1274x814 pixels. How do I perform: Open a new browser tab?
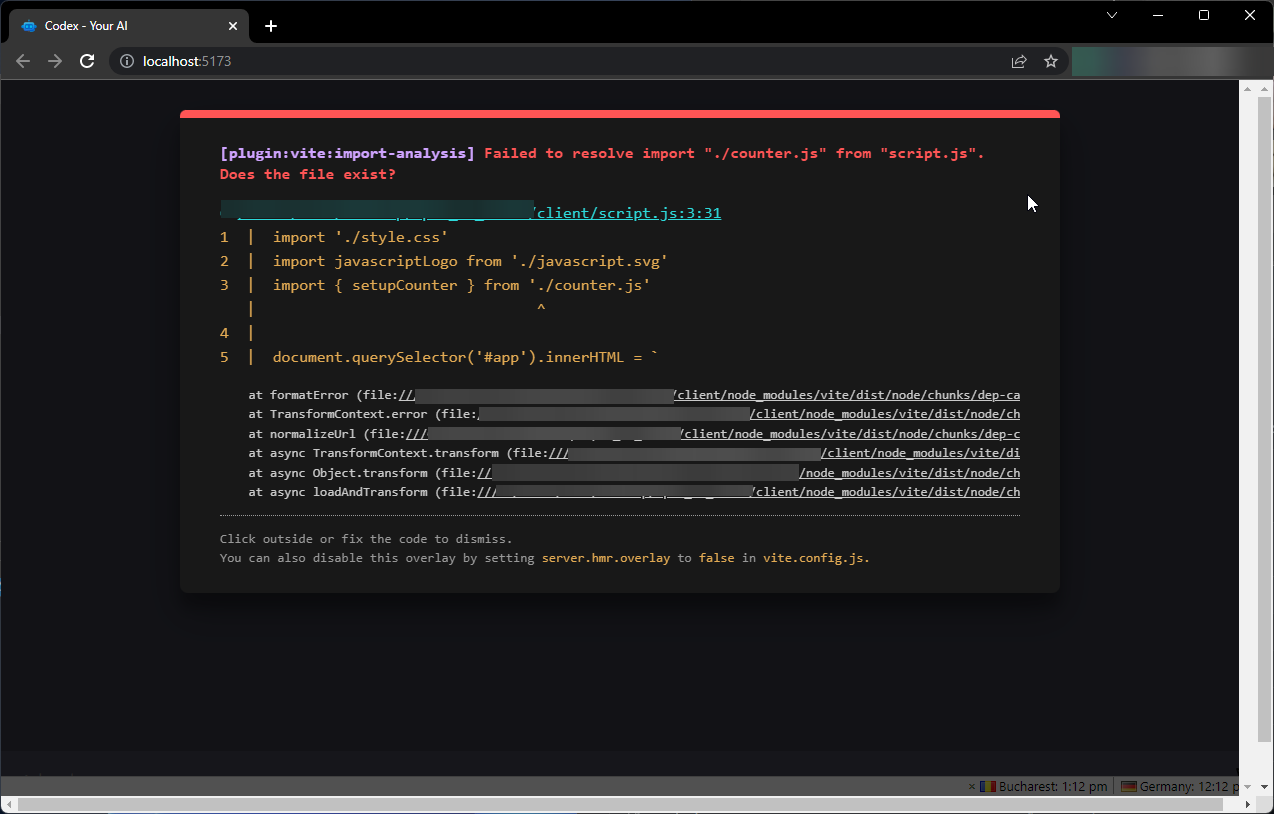271,26
